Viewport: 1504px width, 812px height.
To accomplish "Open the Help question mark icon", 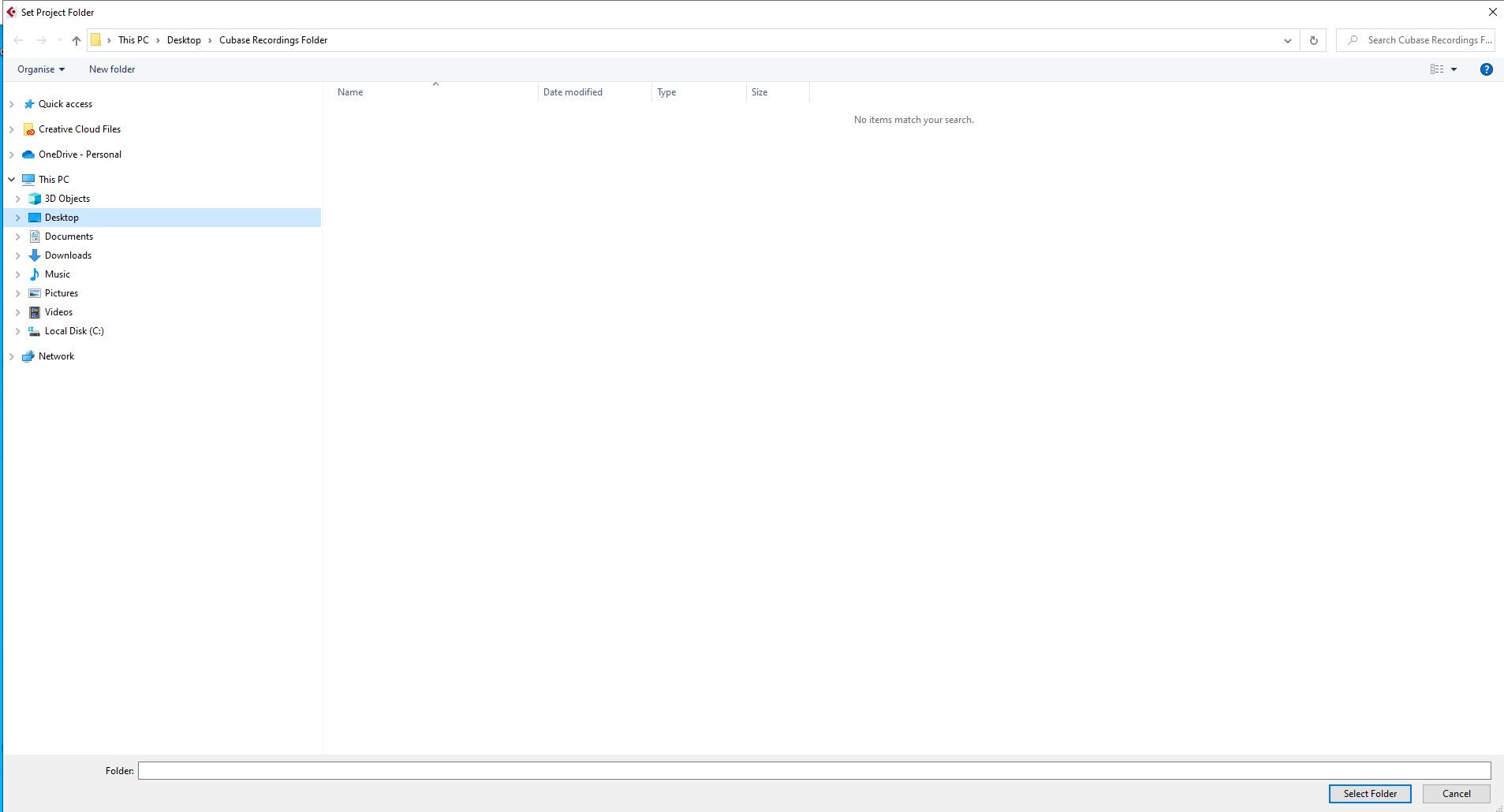I will [x=1486, y=69].
